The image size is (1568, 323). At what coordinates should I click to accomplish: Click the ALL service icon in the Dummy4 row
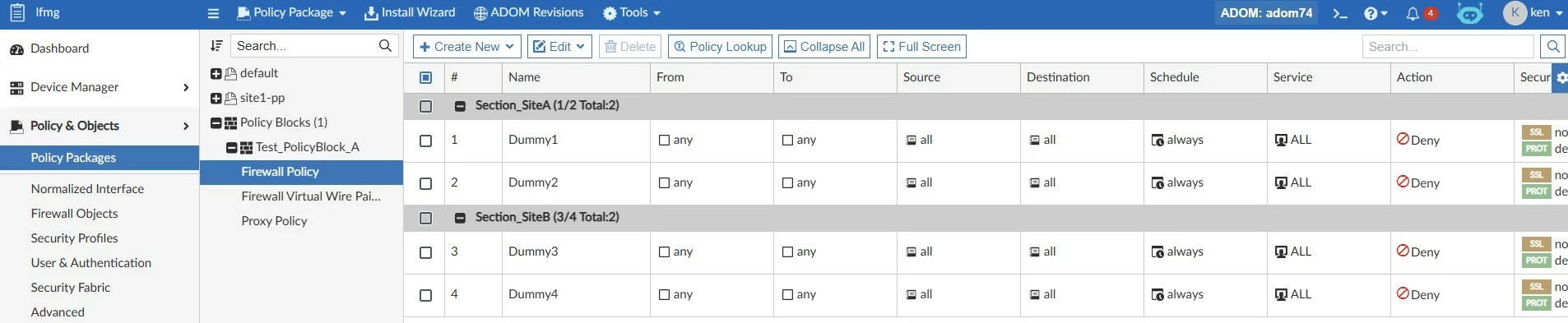click(x=1281, y=295)
